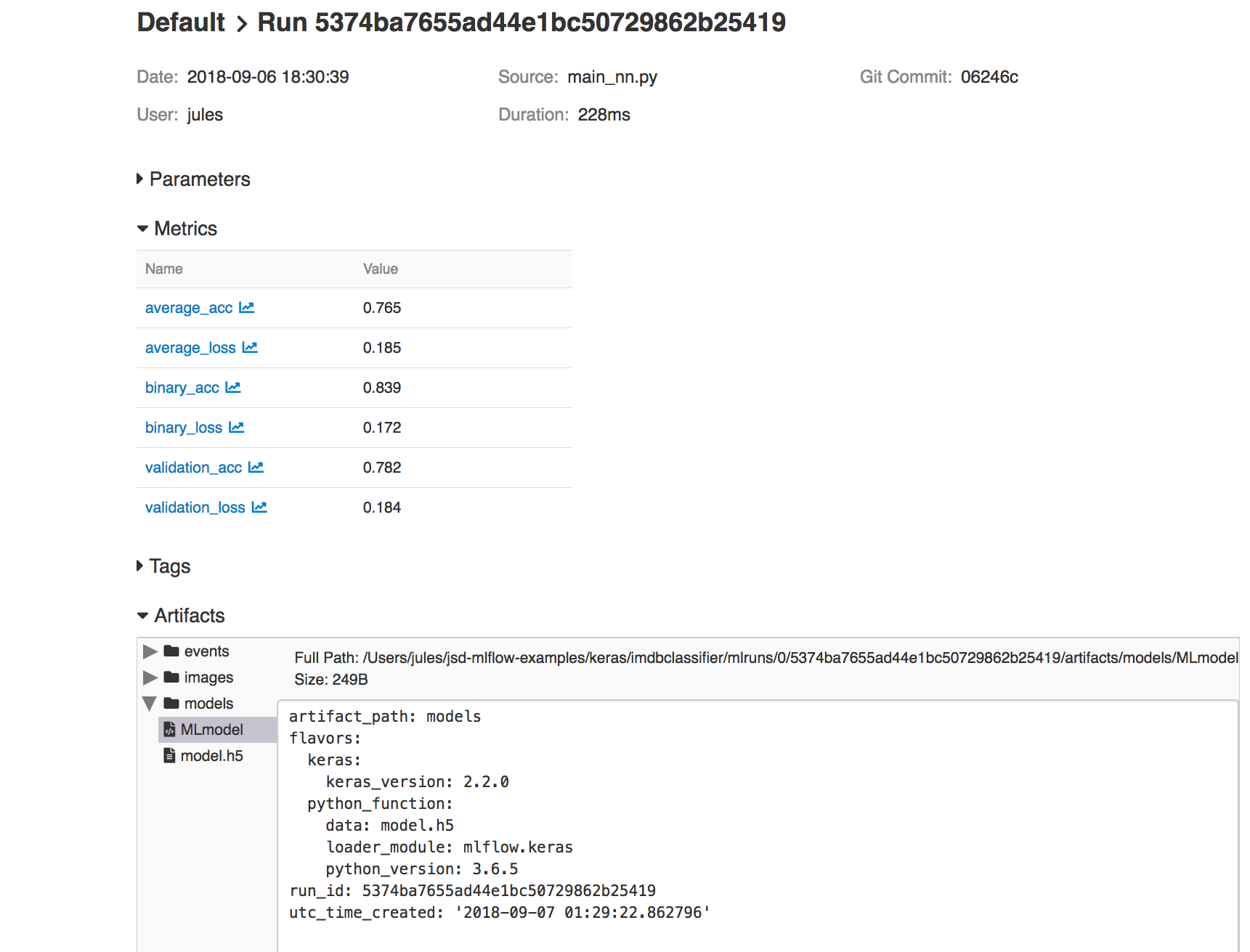This screenshot has width=1250, height=952.
Task: Click the validation_acc chart icon
Action: (x=256, y=468)
